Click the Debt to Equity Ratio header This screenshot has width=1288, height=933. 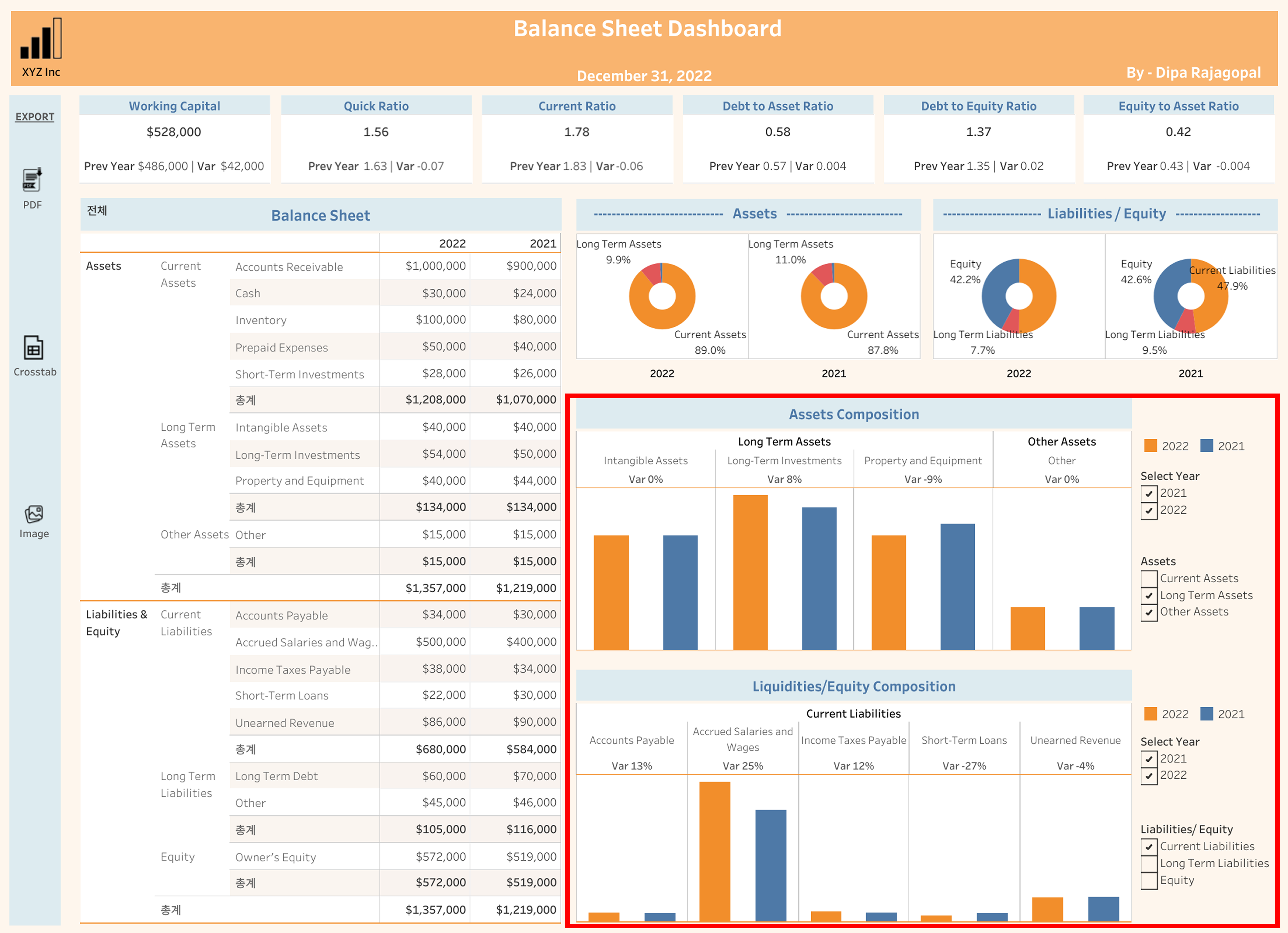[979, 106]
